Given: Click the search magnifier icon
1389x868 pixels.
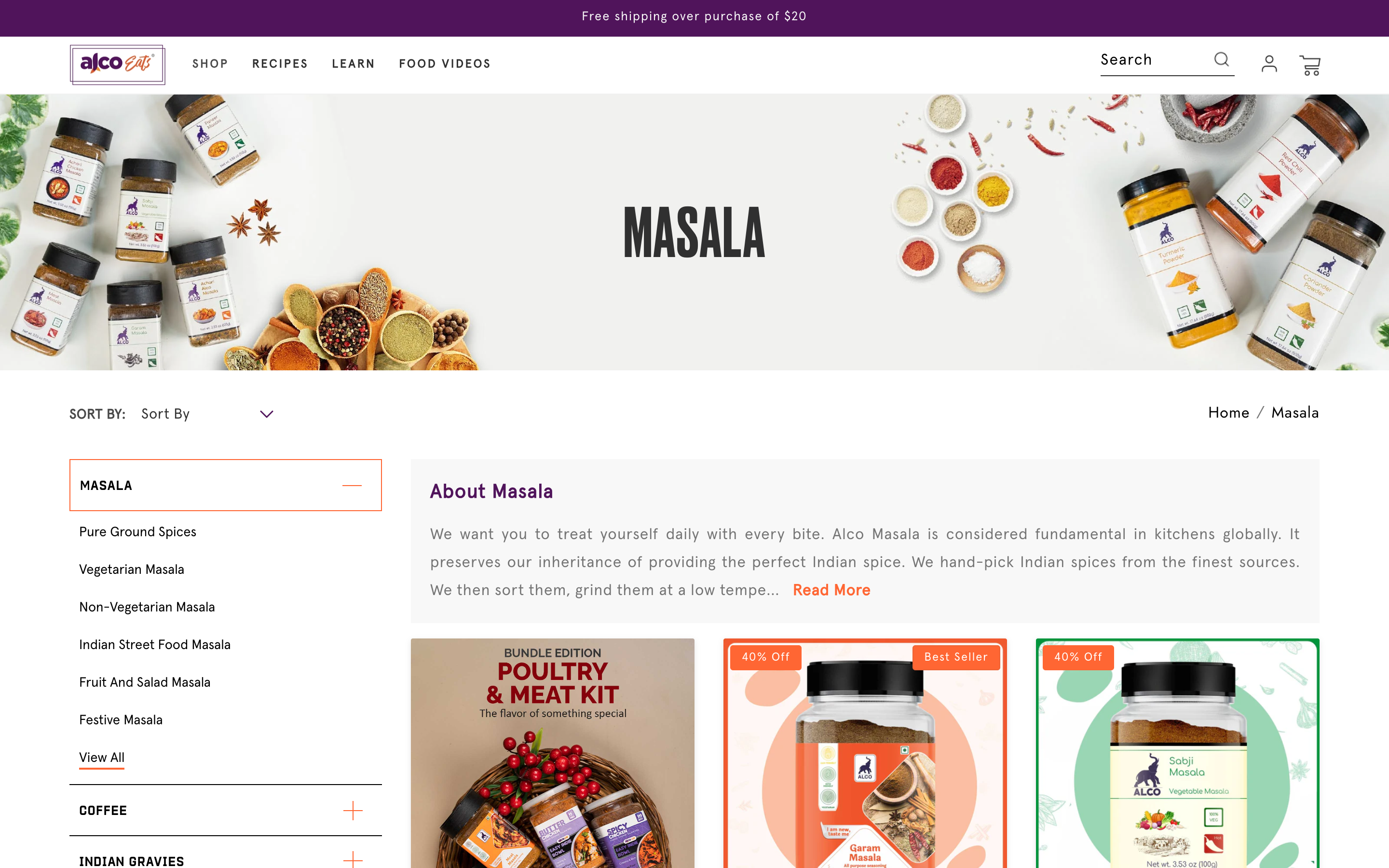Looking at the screenshot, I should pyautogui.click(x=1221, y=59).
